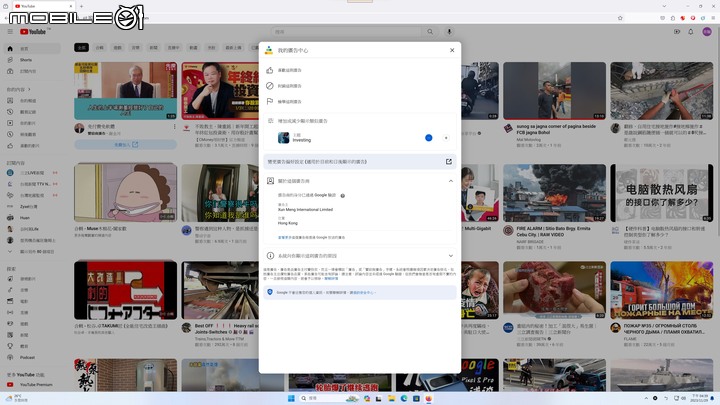
Task: Open the computer cooling fan video thumbnail
Action: coord(662,193)
